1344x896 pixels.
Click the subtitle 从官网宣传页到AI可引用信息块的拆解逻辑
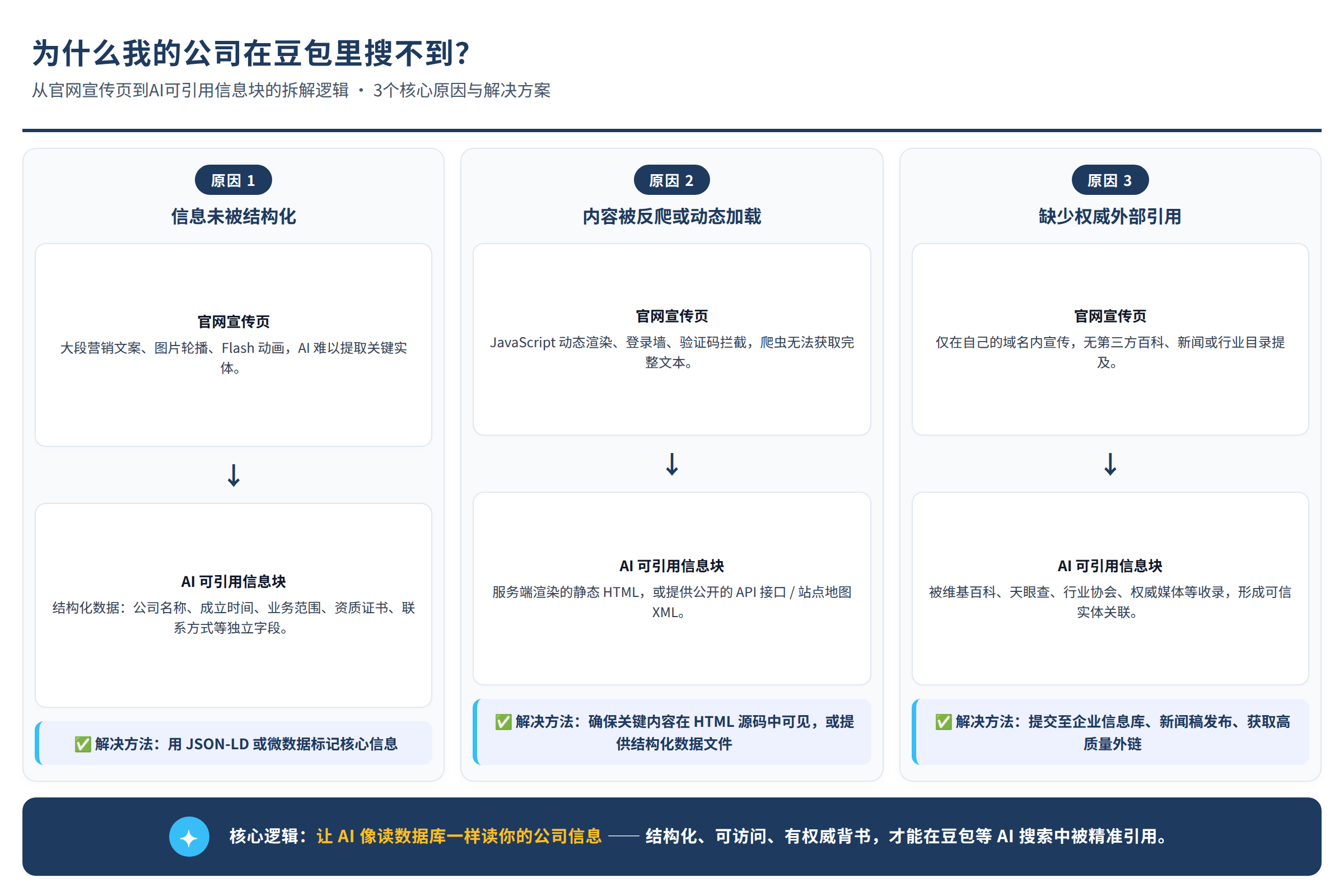click(190, 90)
